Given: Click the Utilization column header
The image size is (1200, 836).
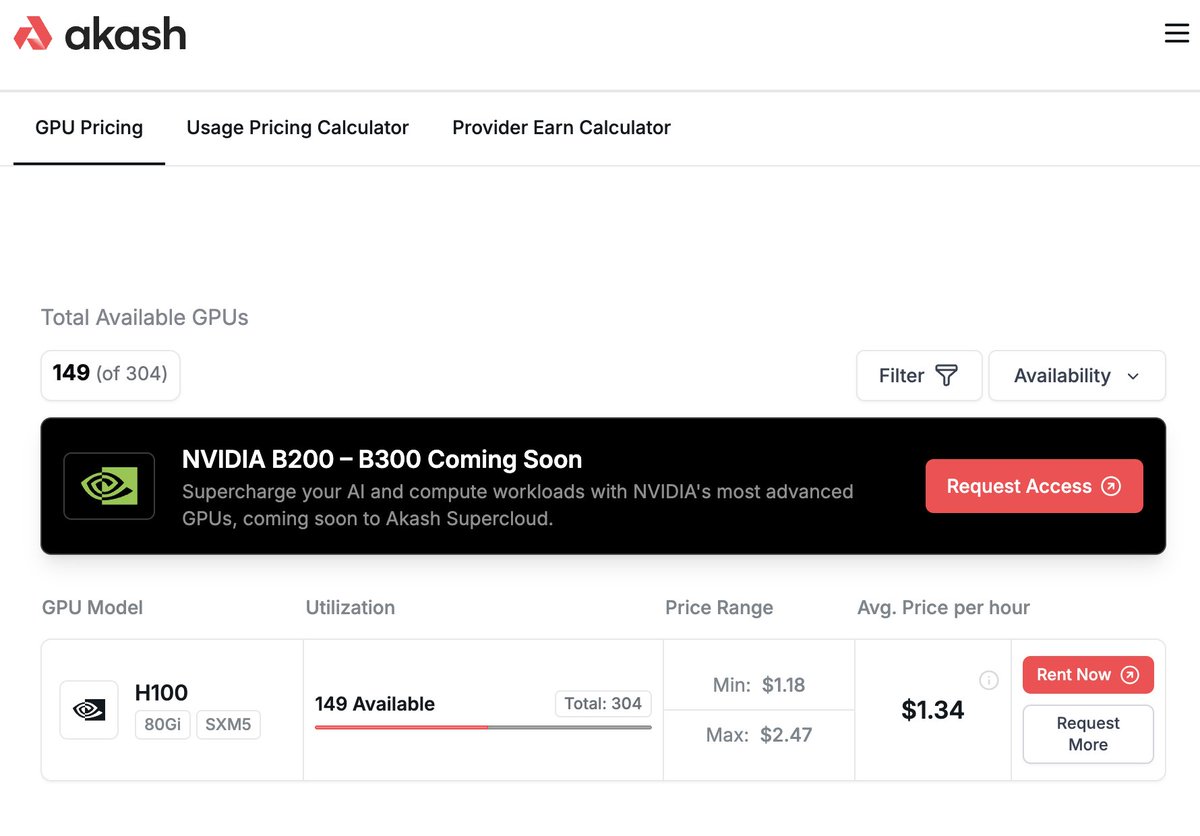Looking at the screenshot, I should tap(350, 608).
